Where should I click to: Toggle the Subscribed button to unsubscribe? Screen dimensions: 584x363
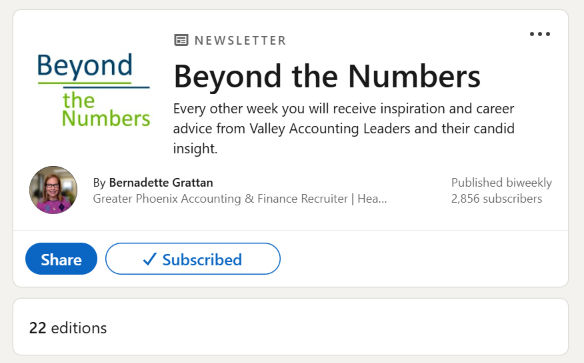(193, 259)
